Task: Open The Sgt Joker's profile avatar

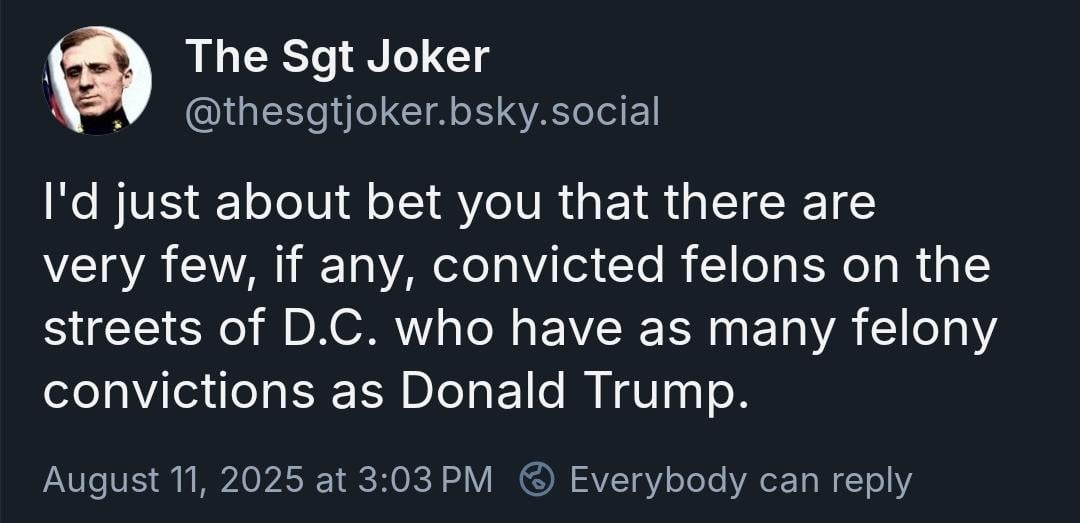Action: [x=97, y=81]
